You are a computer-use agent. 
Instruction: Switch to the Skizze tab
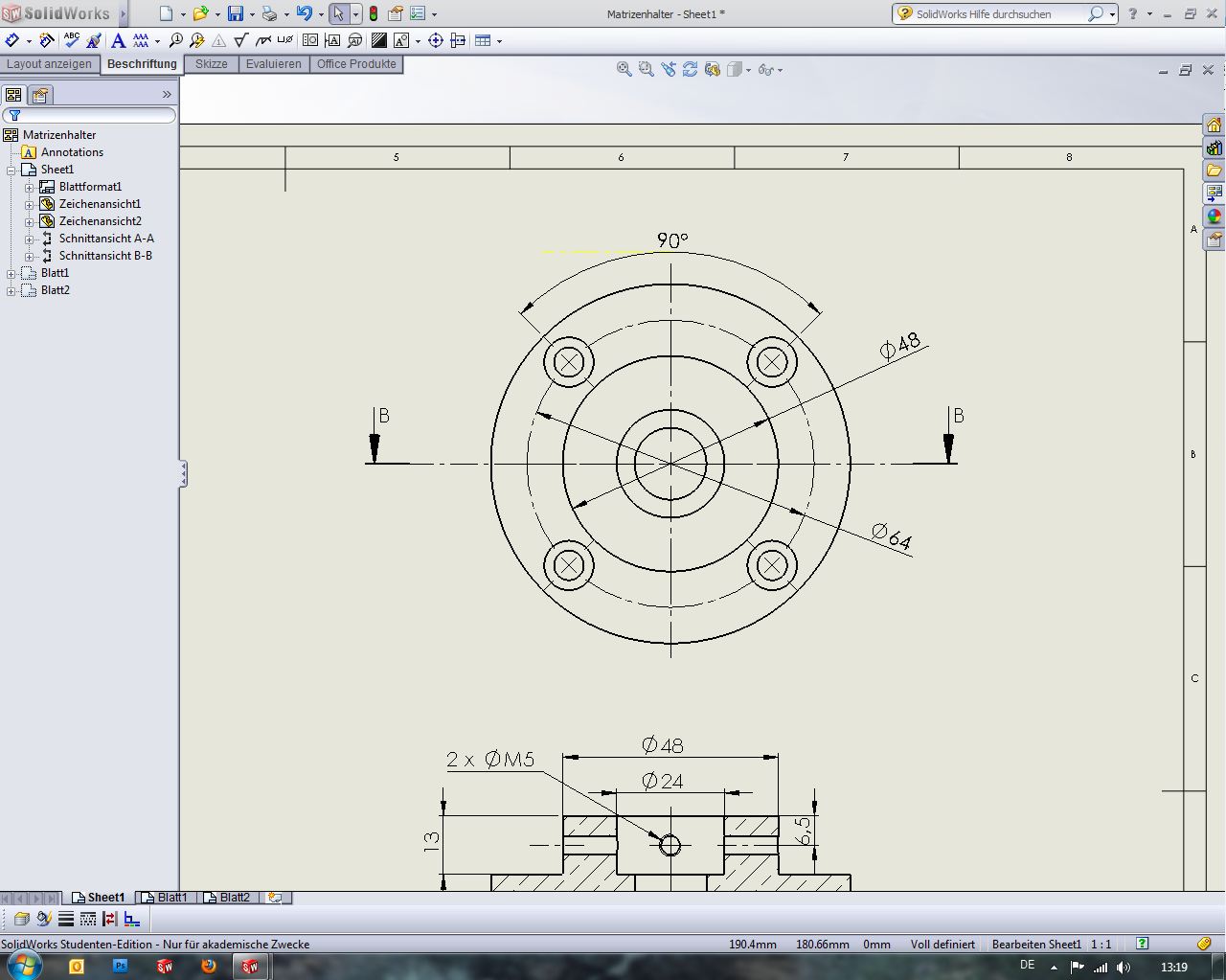212,64
